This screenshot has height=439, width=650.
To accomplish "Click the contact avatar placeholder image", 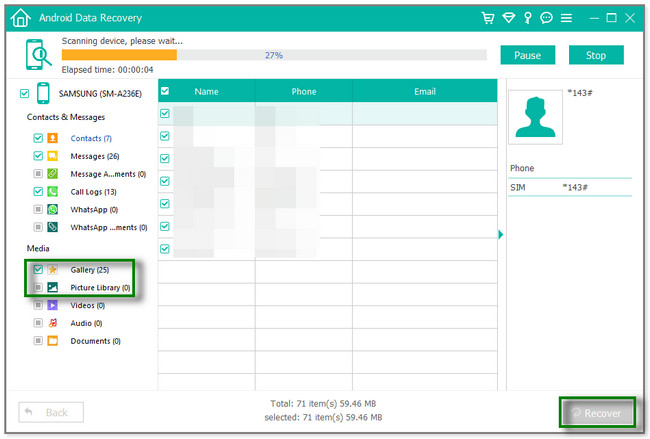I will coord(535,117).
